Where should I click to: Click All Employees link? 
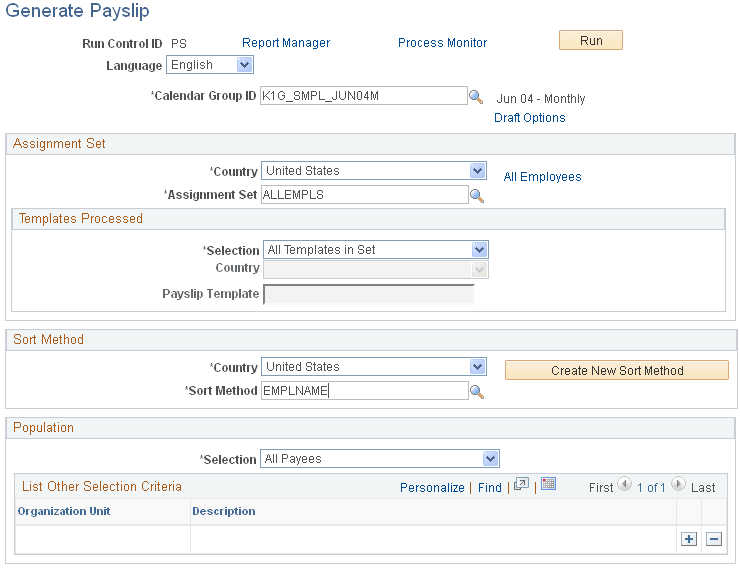pos(542,177)
